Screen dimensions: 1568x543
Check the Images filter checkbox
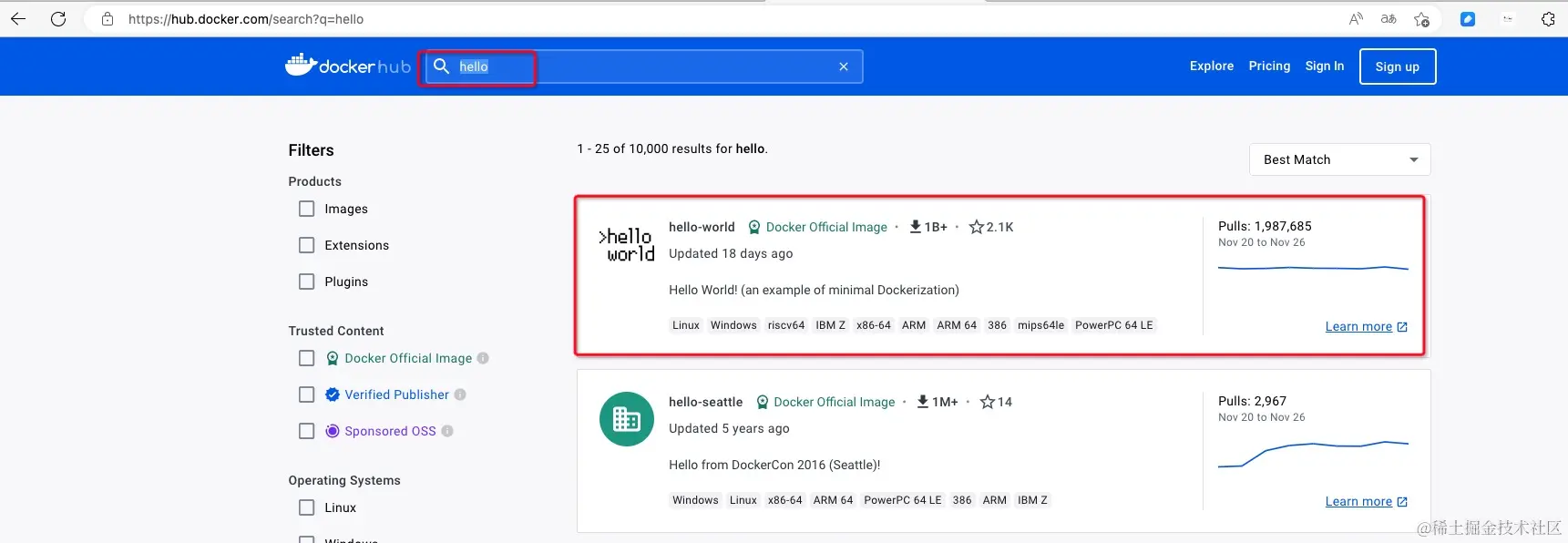(307, 209)
